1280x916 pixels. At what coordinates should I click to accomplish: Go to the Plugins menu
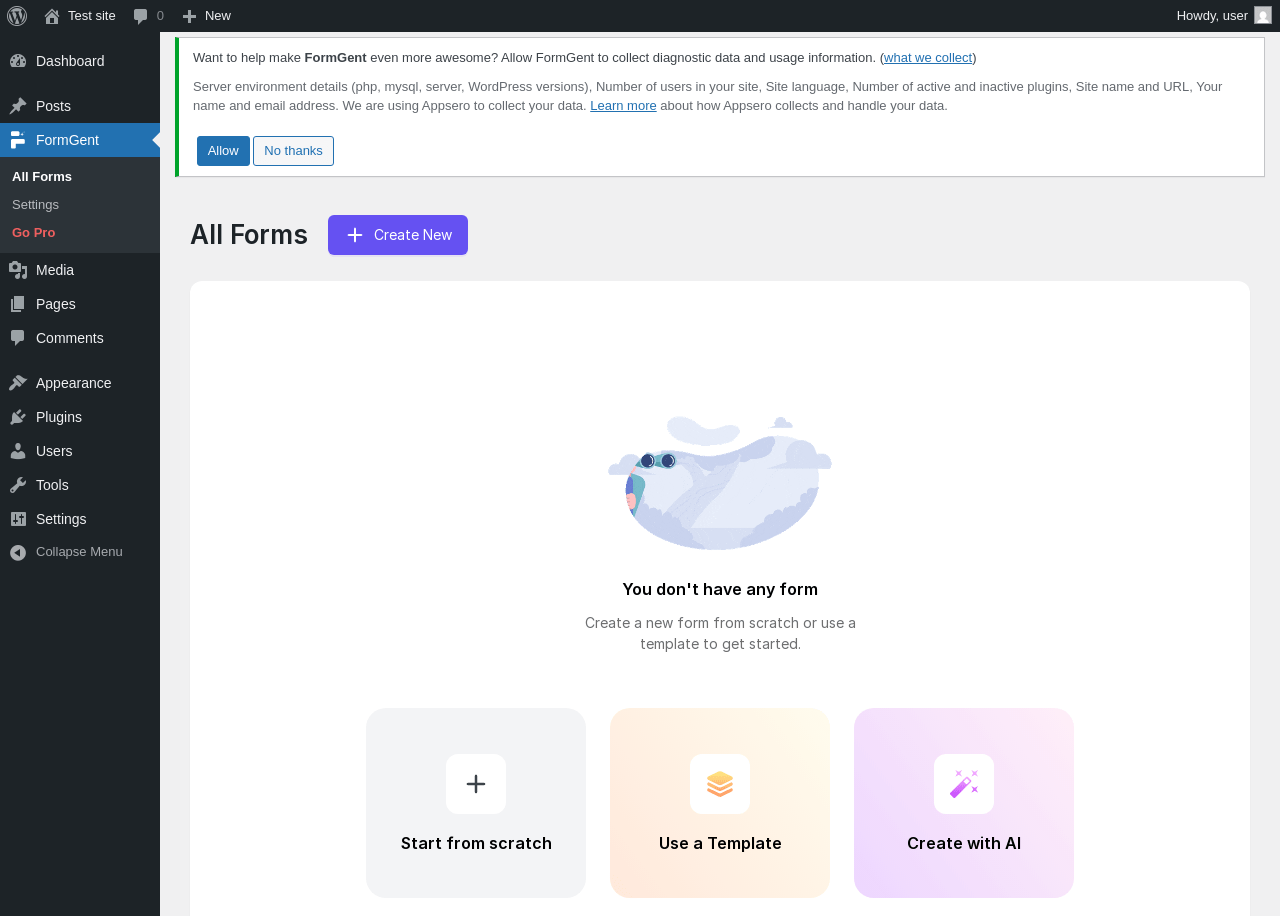click(x=80, y=417)
